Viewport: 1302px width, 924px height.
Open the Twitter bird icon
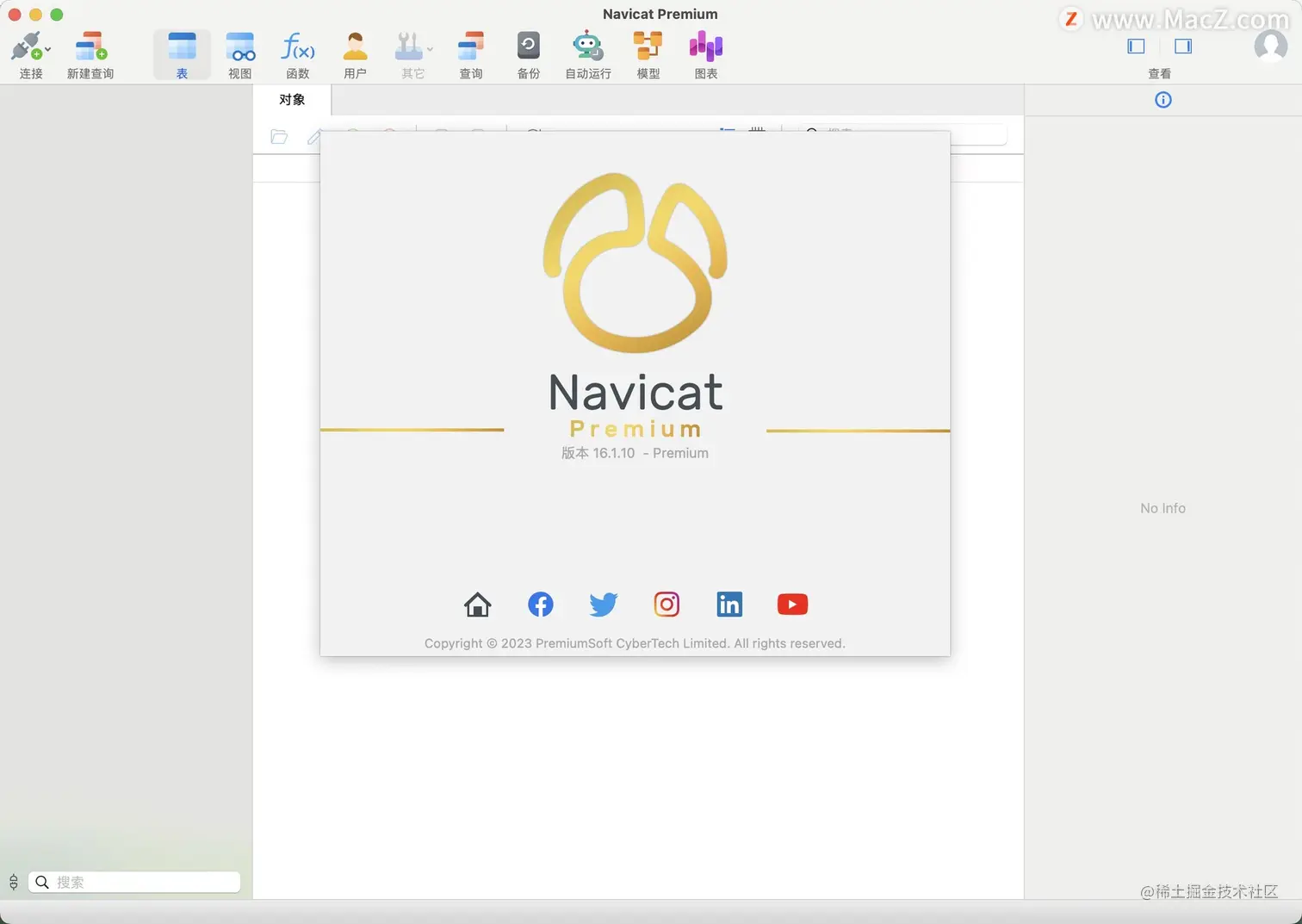604,605
